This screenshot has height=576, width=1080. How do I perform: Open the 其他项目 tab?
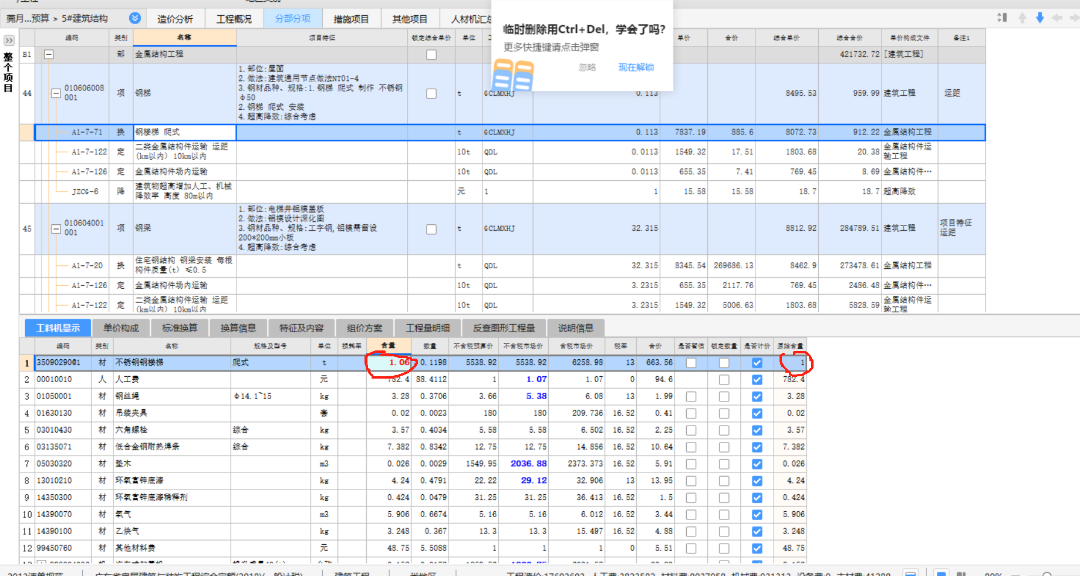coord(410,19)
